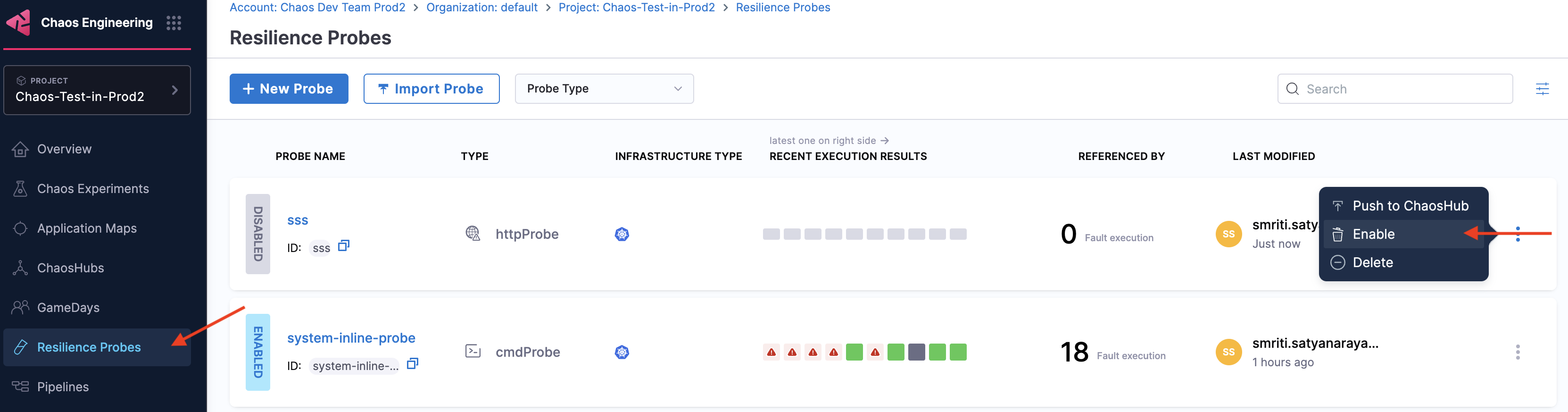
Task: Open the Probe Type dropdown
Action: pos(604,89)
